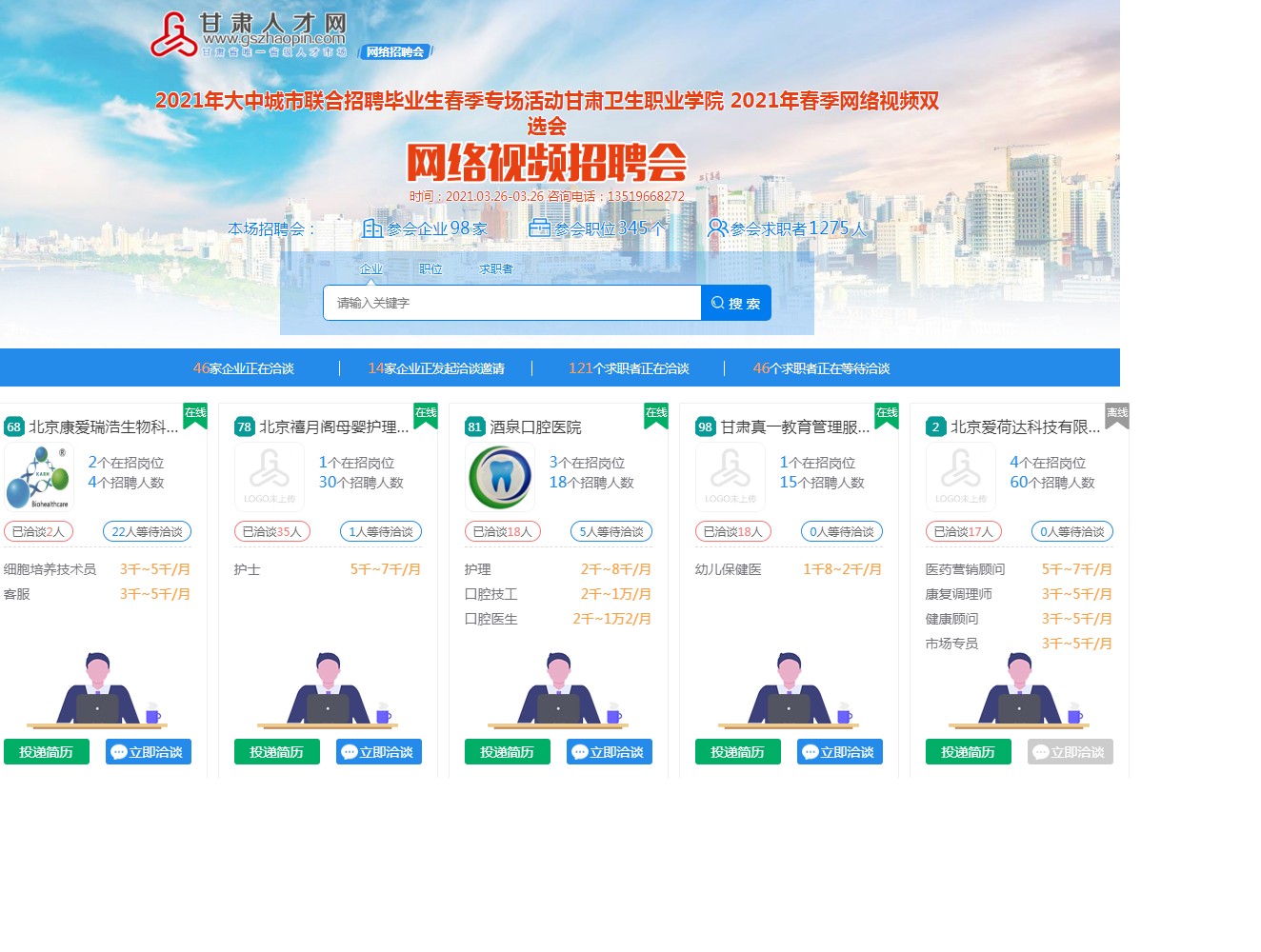Click the 北京康爱瑞浩生物科技 company logo

39,477
